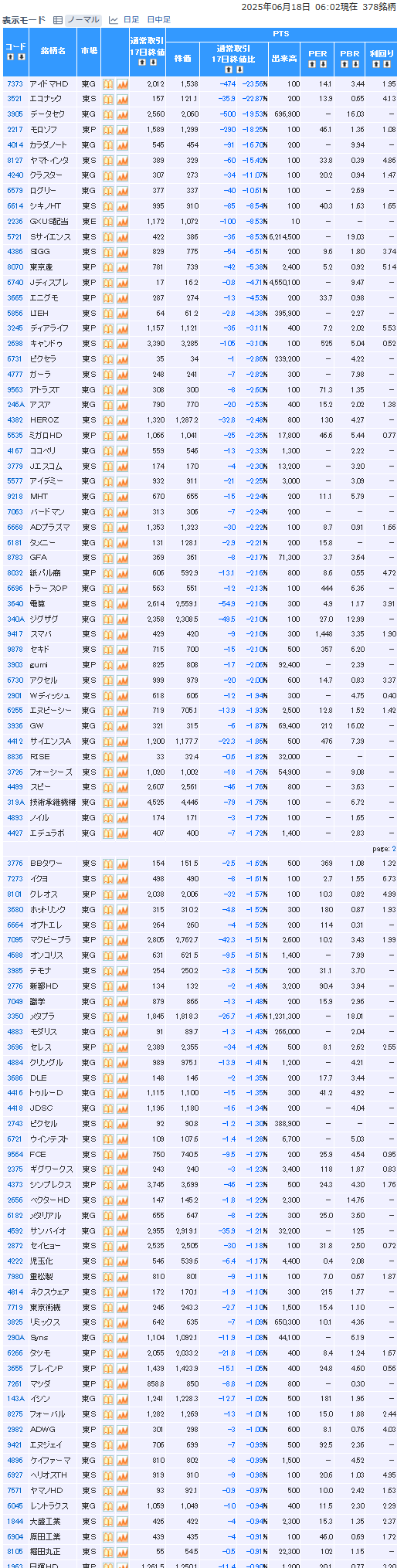Screen dimensions: 404x1568
Task: Click Sサイエンス volume 6,214,500 cell
Action: [284, 236]
